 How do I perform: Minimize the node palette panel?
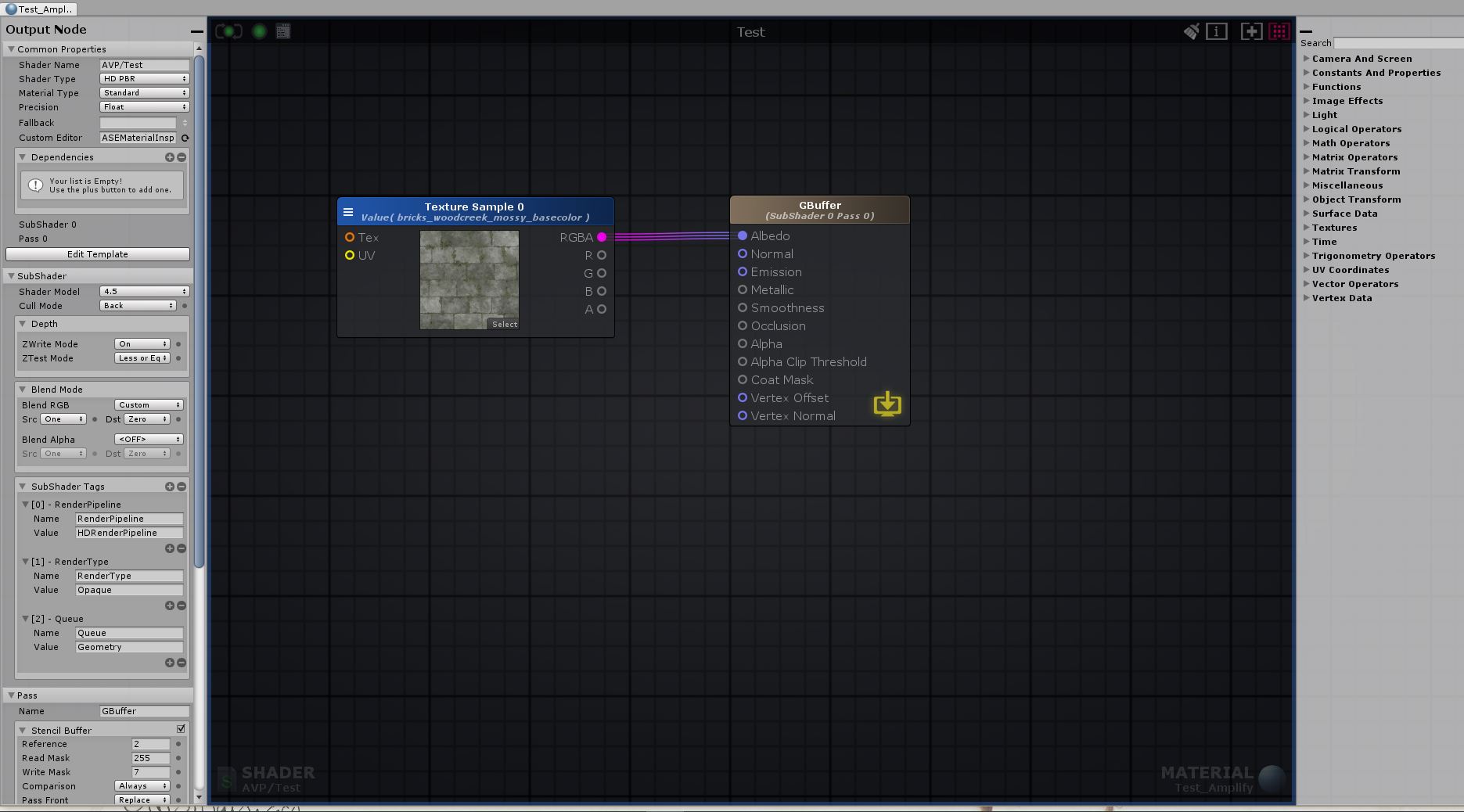[1306, 31]
